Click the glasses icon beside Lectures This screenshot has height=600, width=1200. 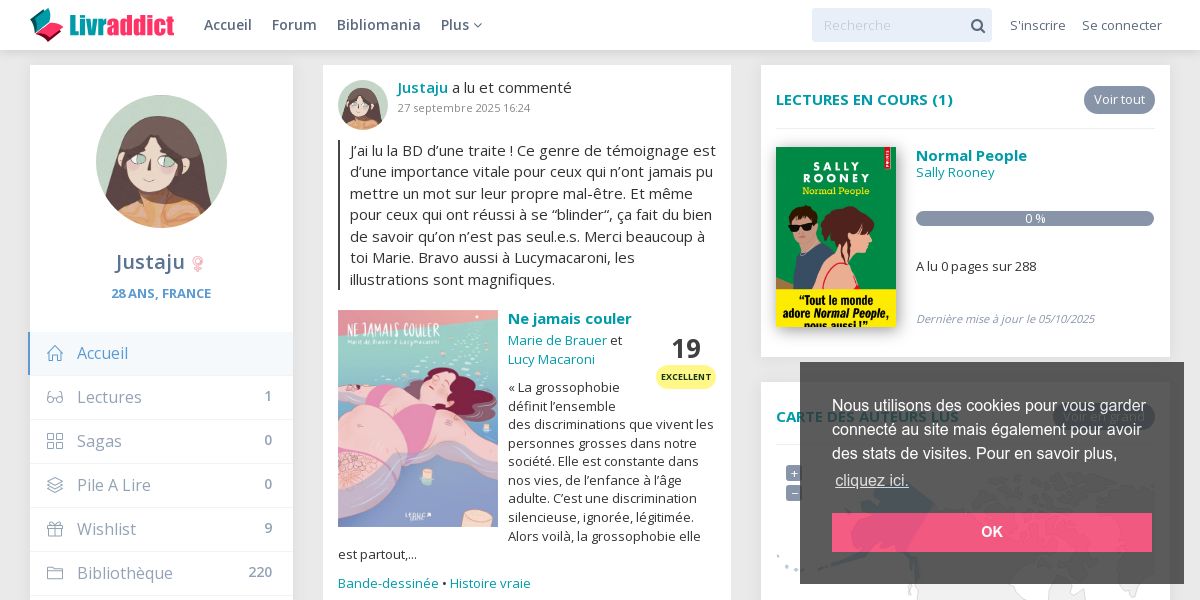pos(55,397)
